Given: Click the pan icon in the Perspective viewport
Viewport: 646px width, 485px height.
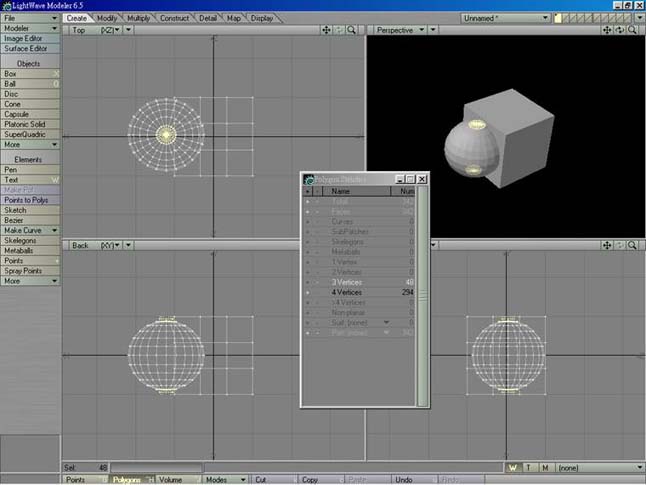Looking at the screenshot, I should [x=607, y=30].
